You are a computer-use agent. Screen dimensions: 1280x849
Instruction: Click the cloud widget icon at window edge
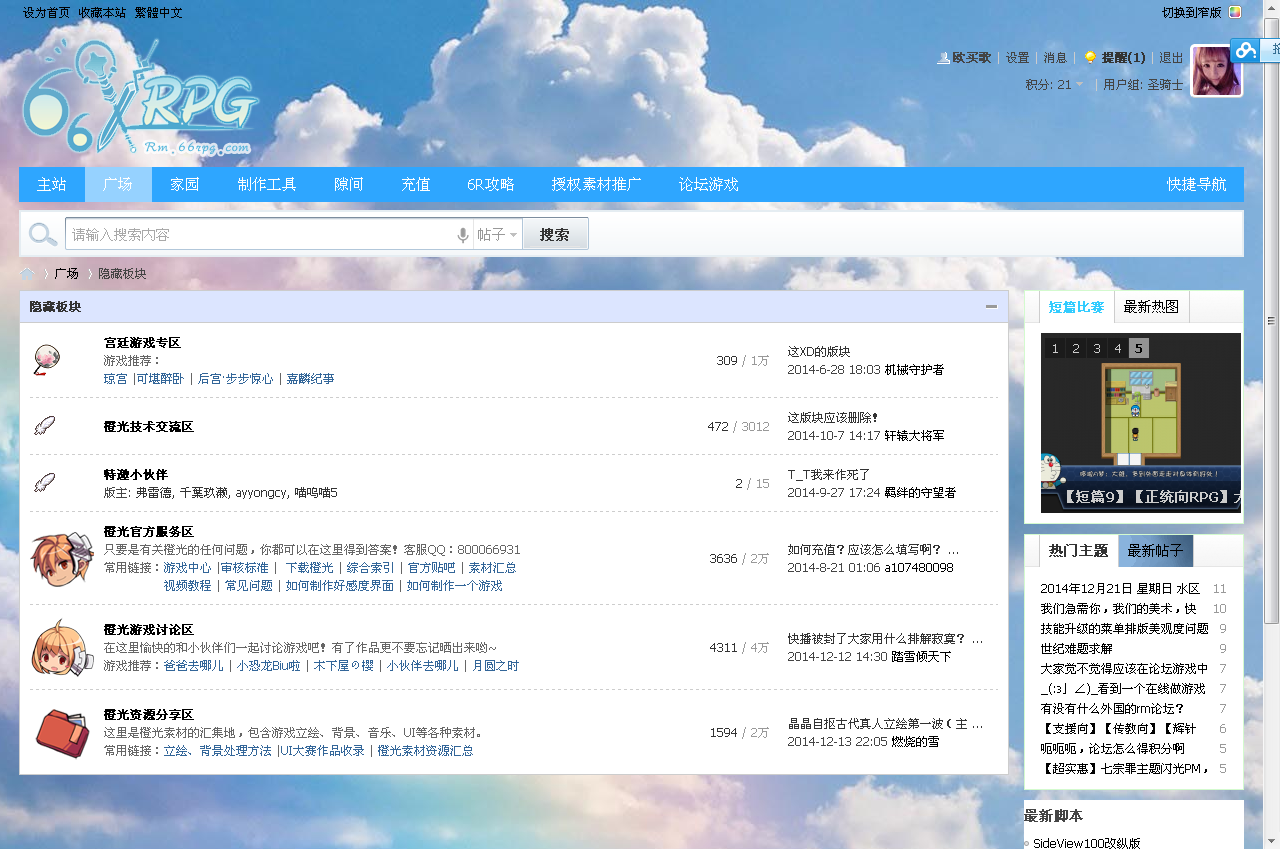coord(1245,49)
